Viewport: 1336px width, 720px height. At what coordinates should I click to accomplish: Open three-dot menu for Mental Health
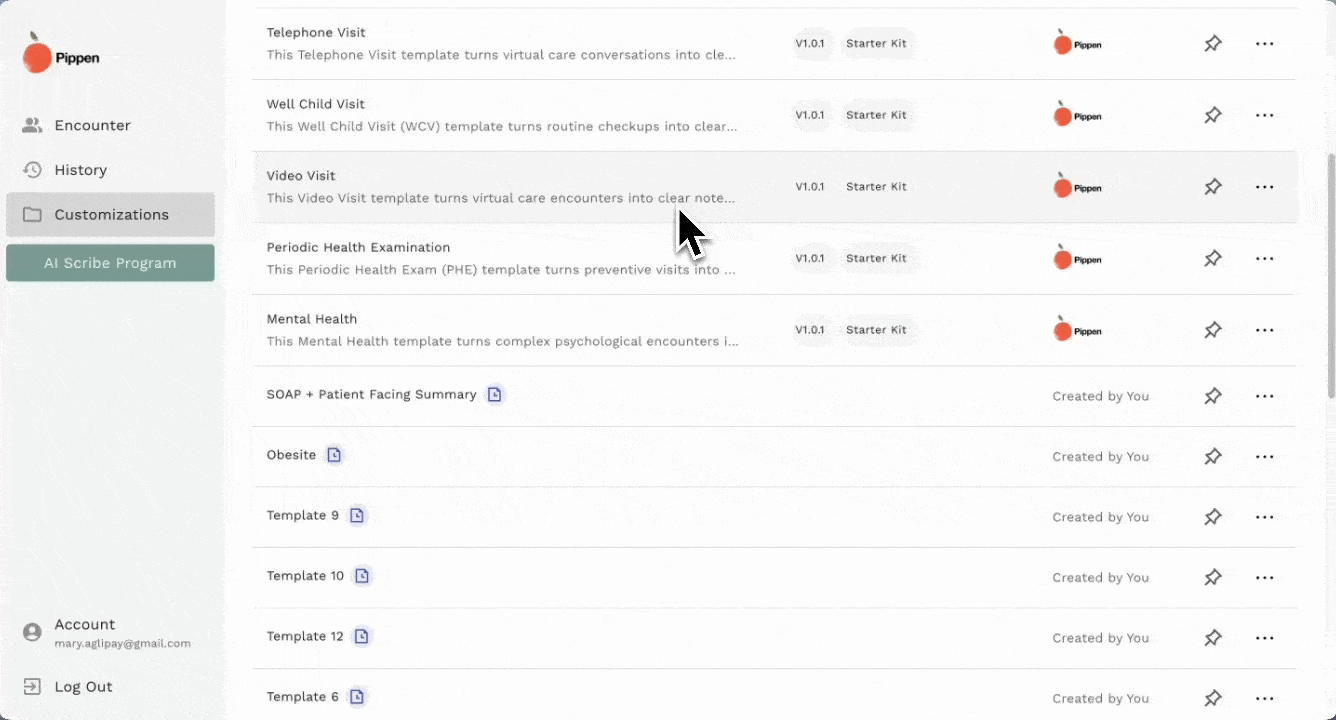point(1264,330)
